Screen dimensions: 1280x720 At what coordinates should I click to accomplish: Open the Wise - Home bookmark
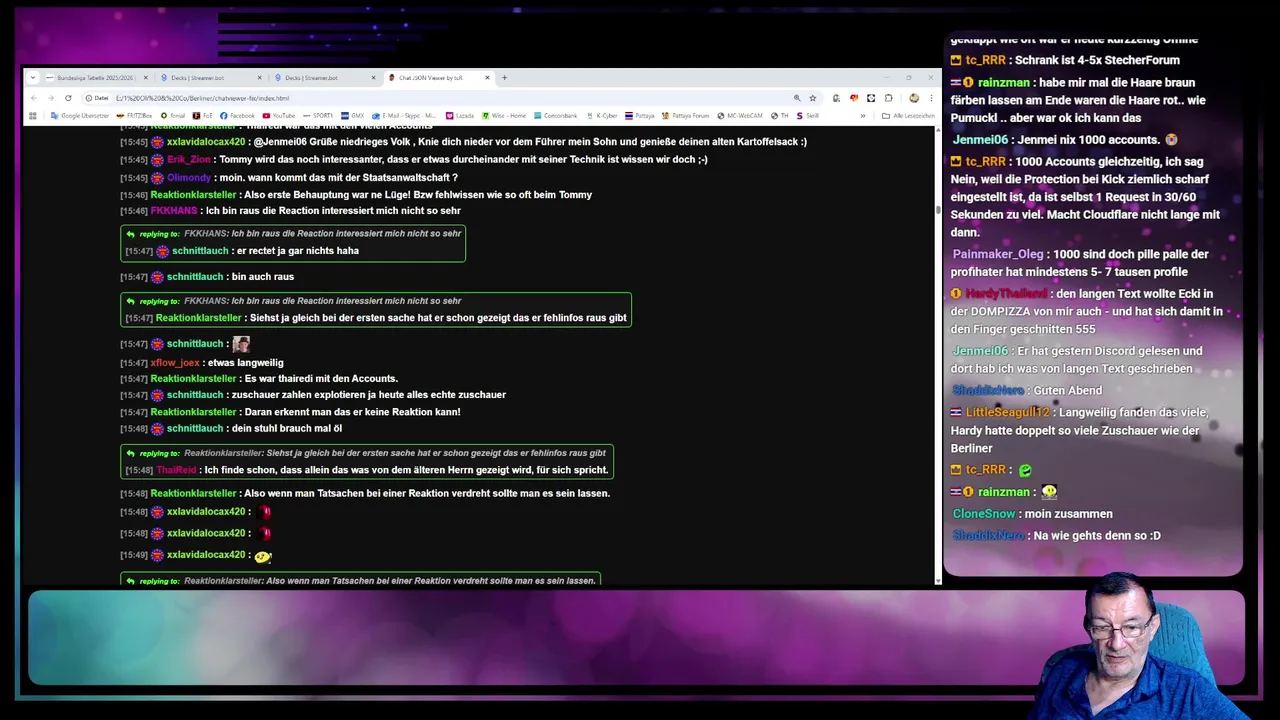point(504,115)
